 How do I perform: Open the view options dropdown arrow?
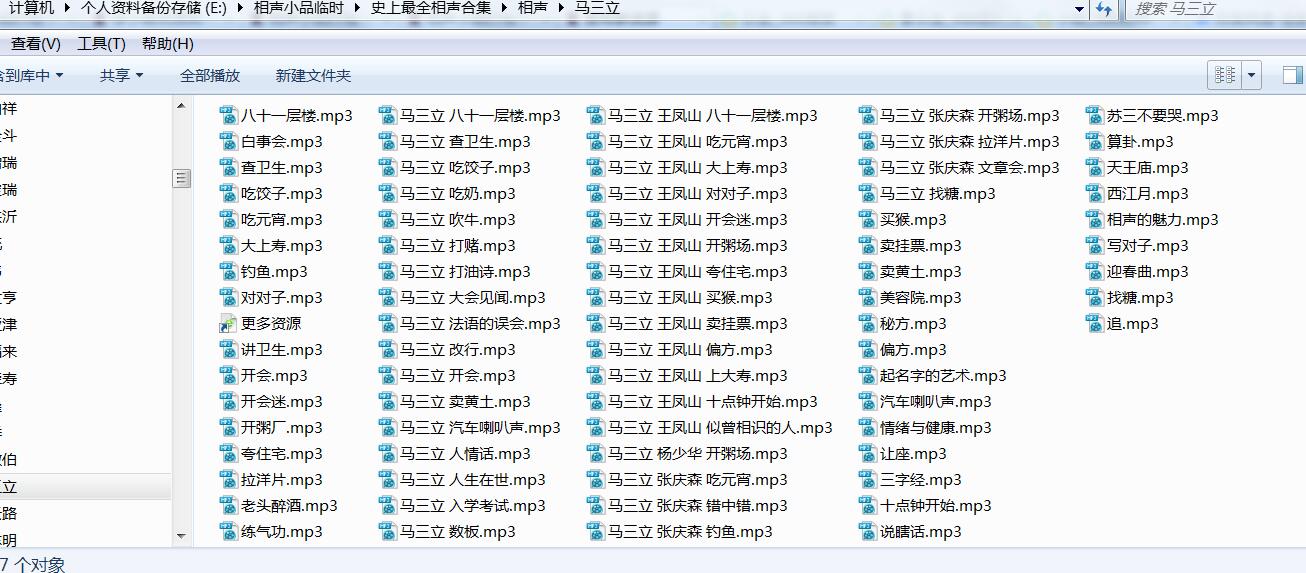1252,75
